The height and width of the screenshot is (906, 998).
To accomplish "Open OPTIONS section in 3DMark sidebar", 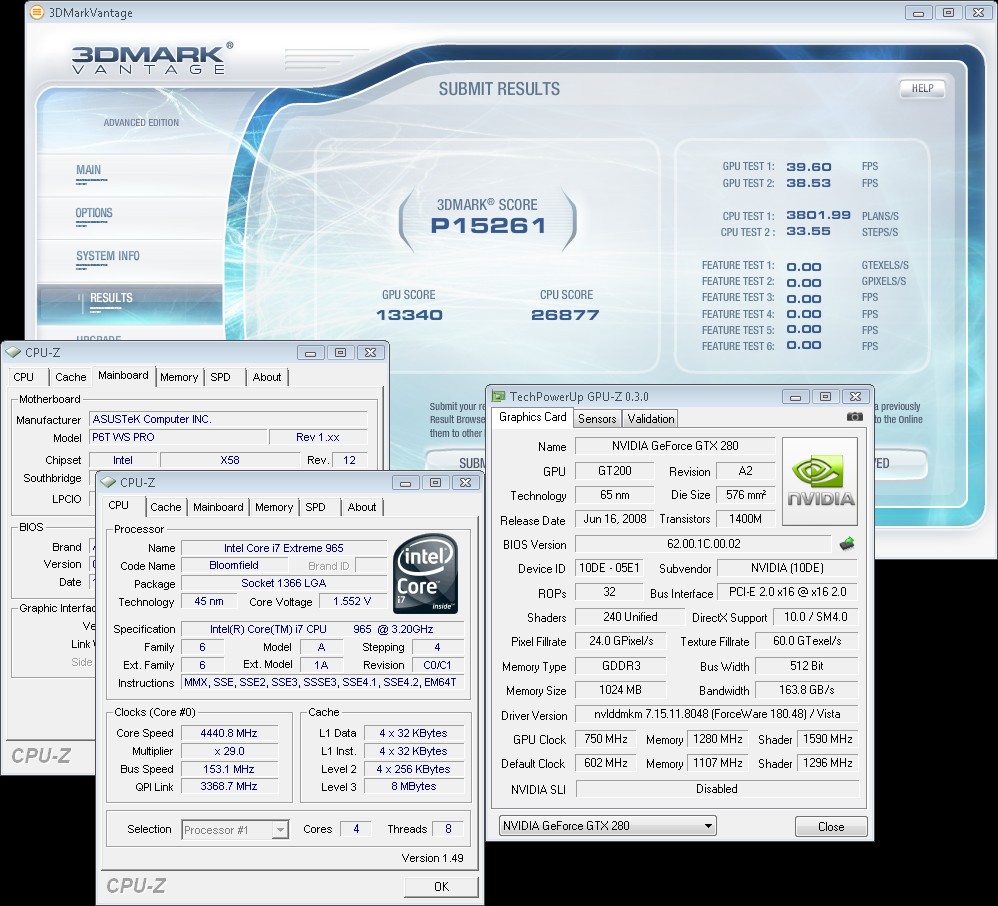I will (94, 213).
